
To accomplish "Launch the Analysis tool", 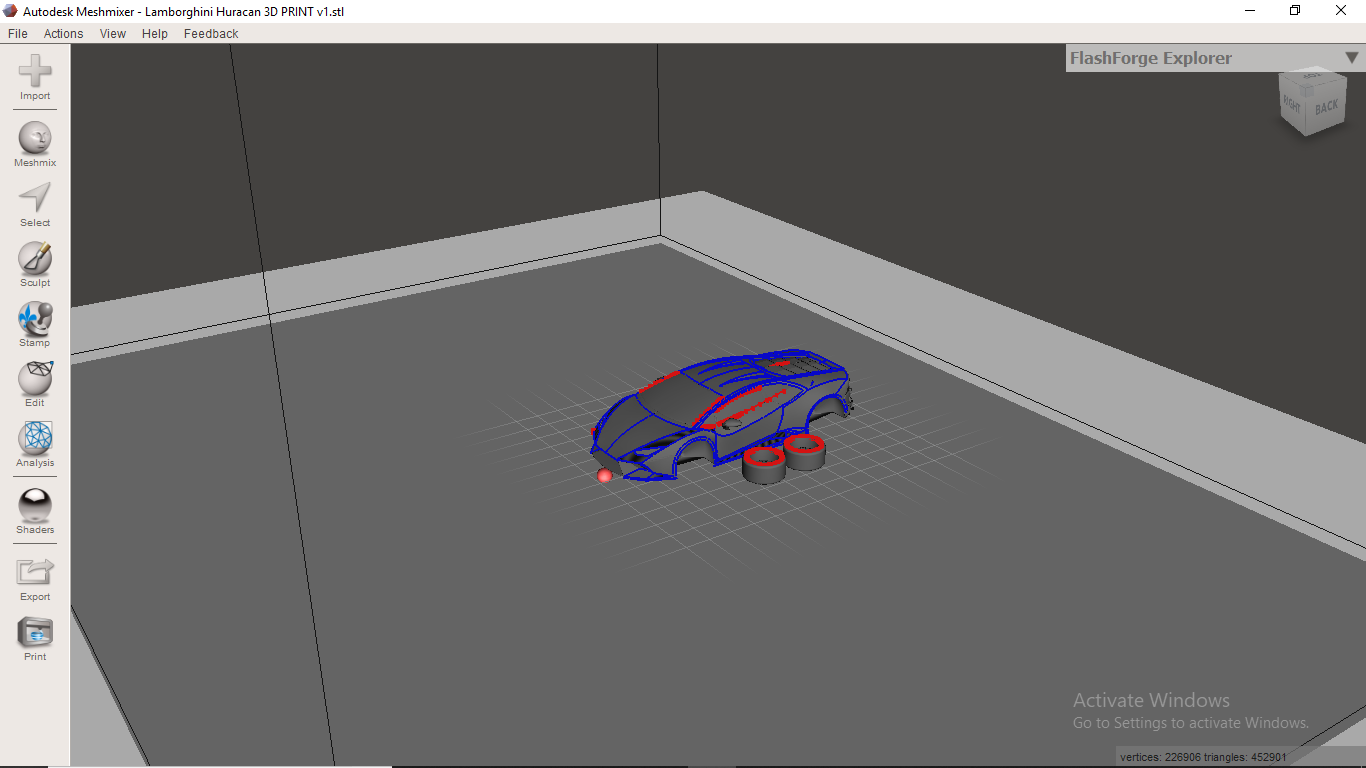I will click(35, 438).
